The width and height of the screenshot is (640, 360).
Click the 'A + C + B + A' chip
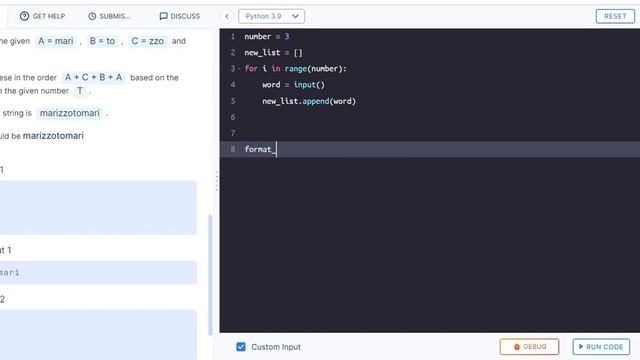93,77
